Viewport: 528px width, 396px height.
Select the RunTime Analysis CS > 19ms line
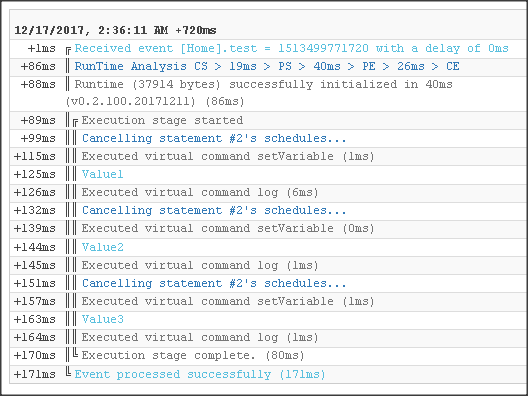[267, 66]
